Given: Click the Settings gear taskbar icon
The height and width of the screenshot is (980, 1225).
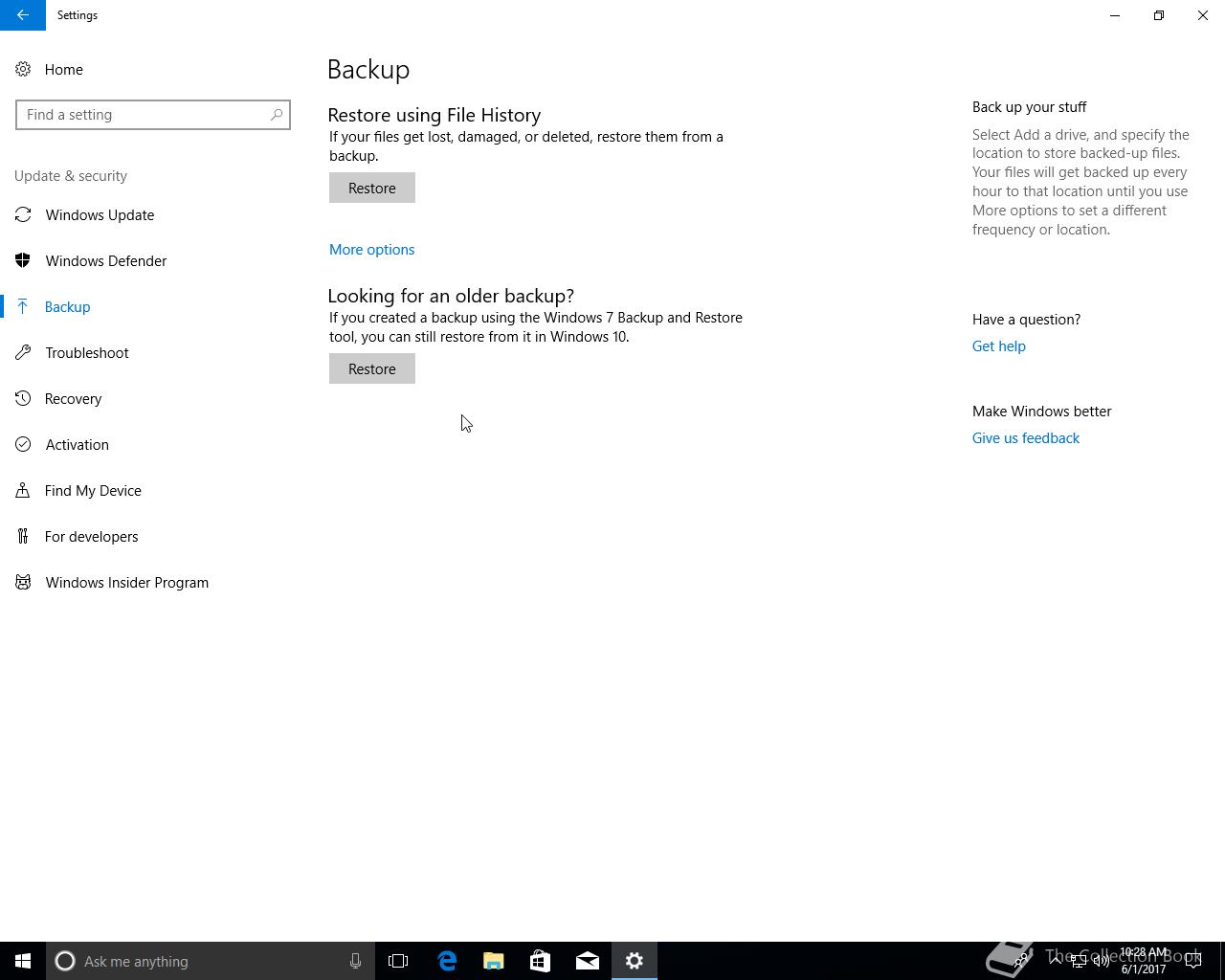Looking at the screenshot, I should click(x=635, y=961).
